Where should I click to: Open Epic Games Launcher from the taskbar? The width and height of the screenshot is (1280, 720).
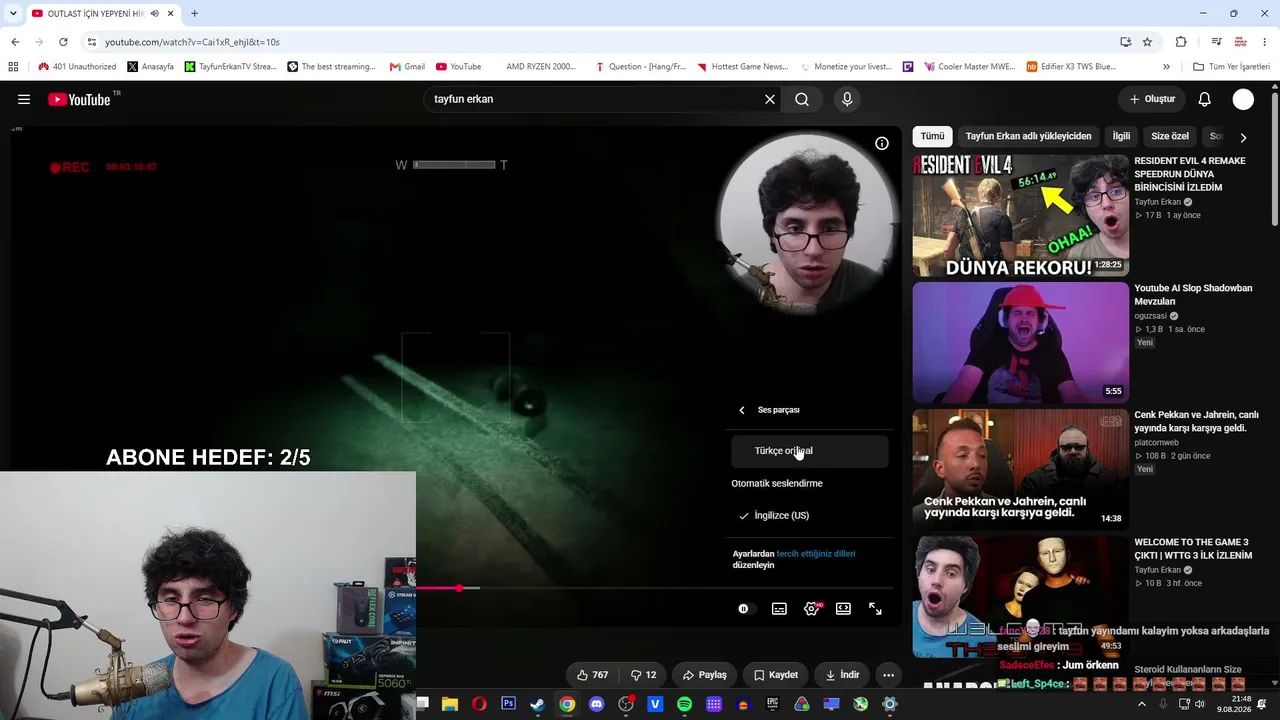(772, 704)
